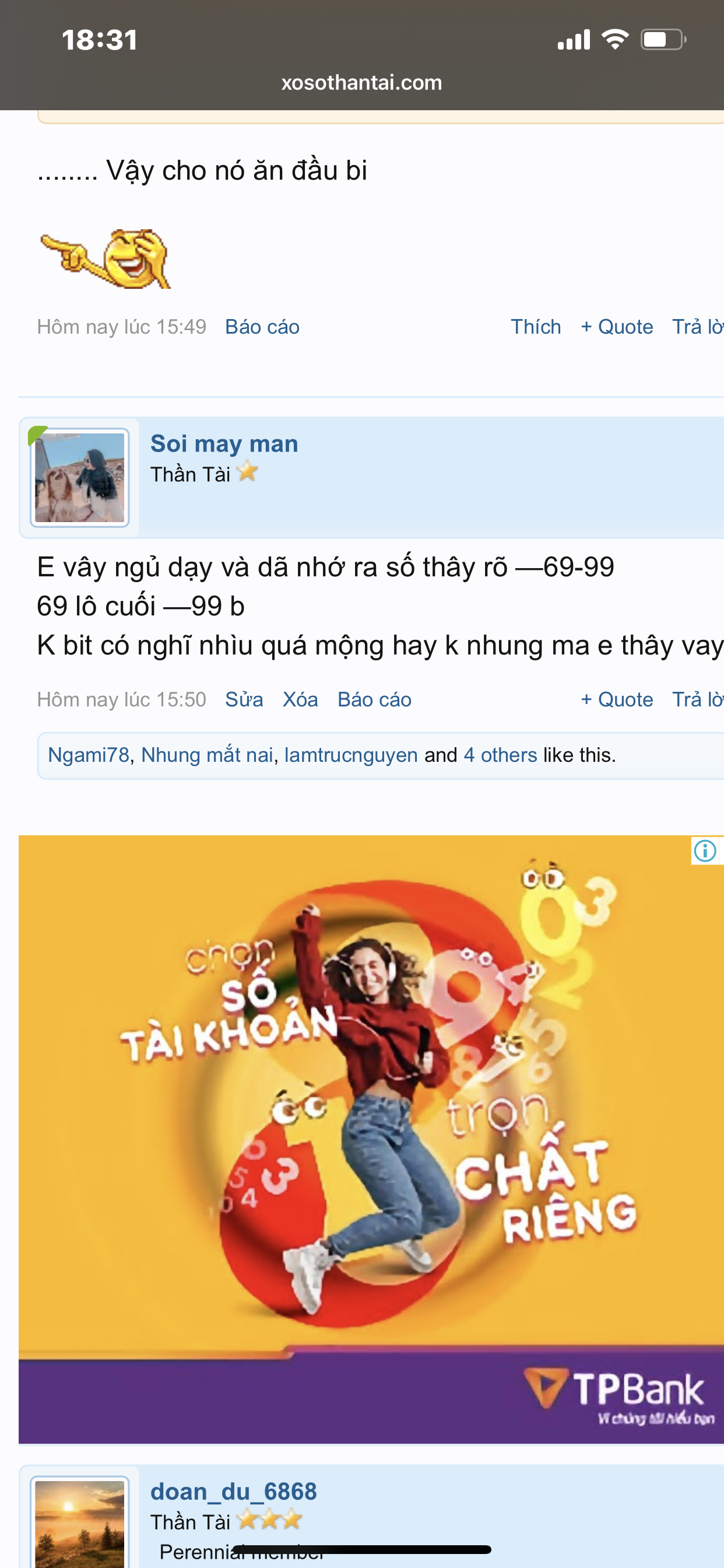724x1568 pixels.
Task: Open the Soi may man profile name
Action: click(224, 444)
